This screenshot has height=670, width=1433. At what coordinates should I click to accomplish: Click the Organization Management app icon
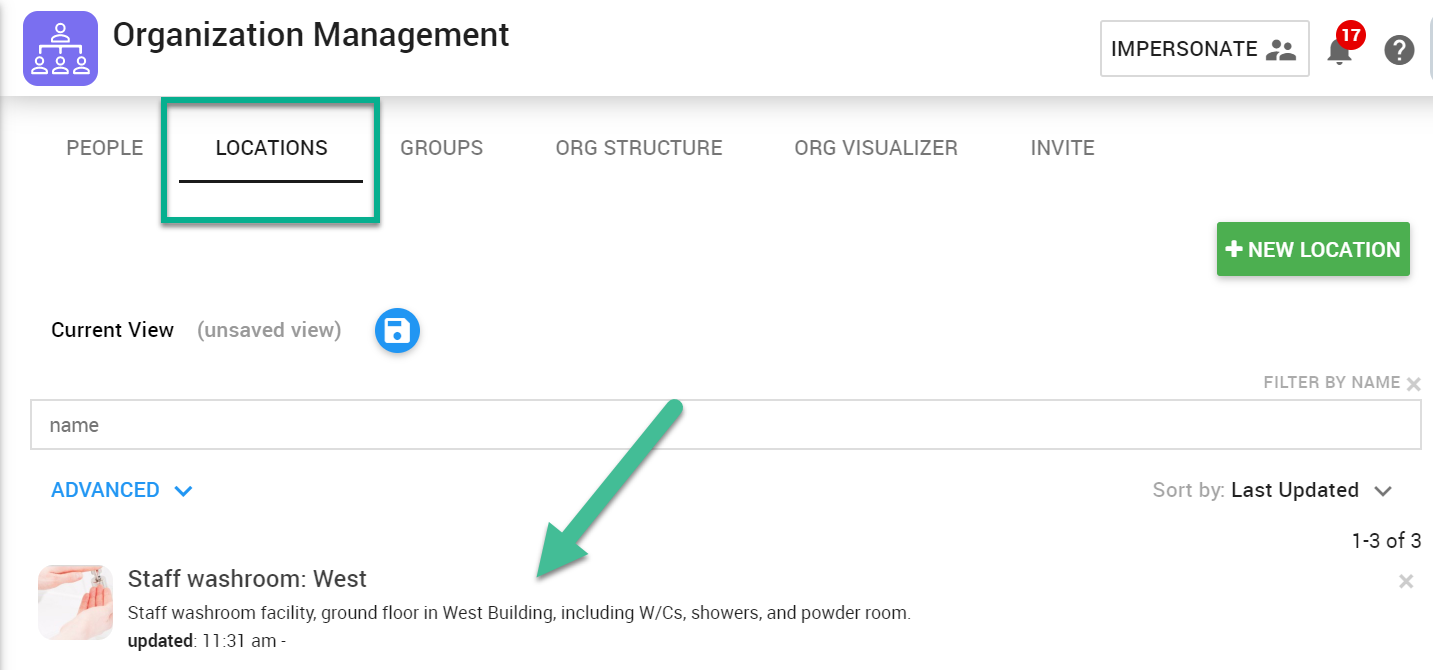(x=60, y=48)
